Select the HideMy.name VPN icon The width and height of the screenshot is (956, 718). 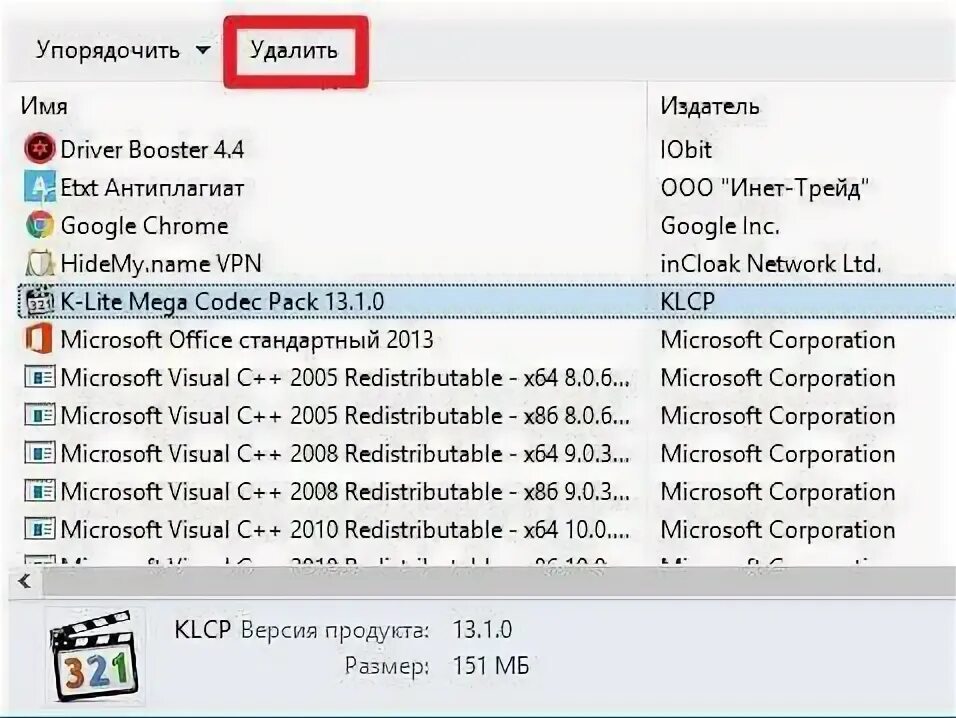point(39,263)
